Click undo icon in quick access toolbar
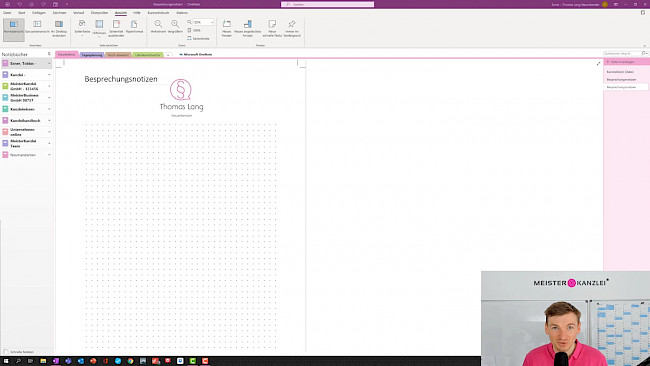 [x=19, y=4]
